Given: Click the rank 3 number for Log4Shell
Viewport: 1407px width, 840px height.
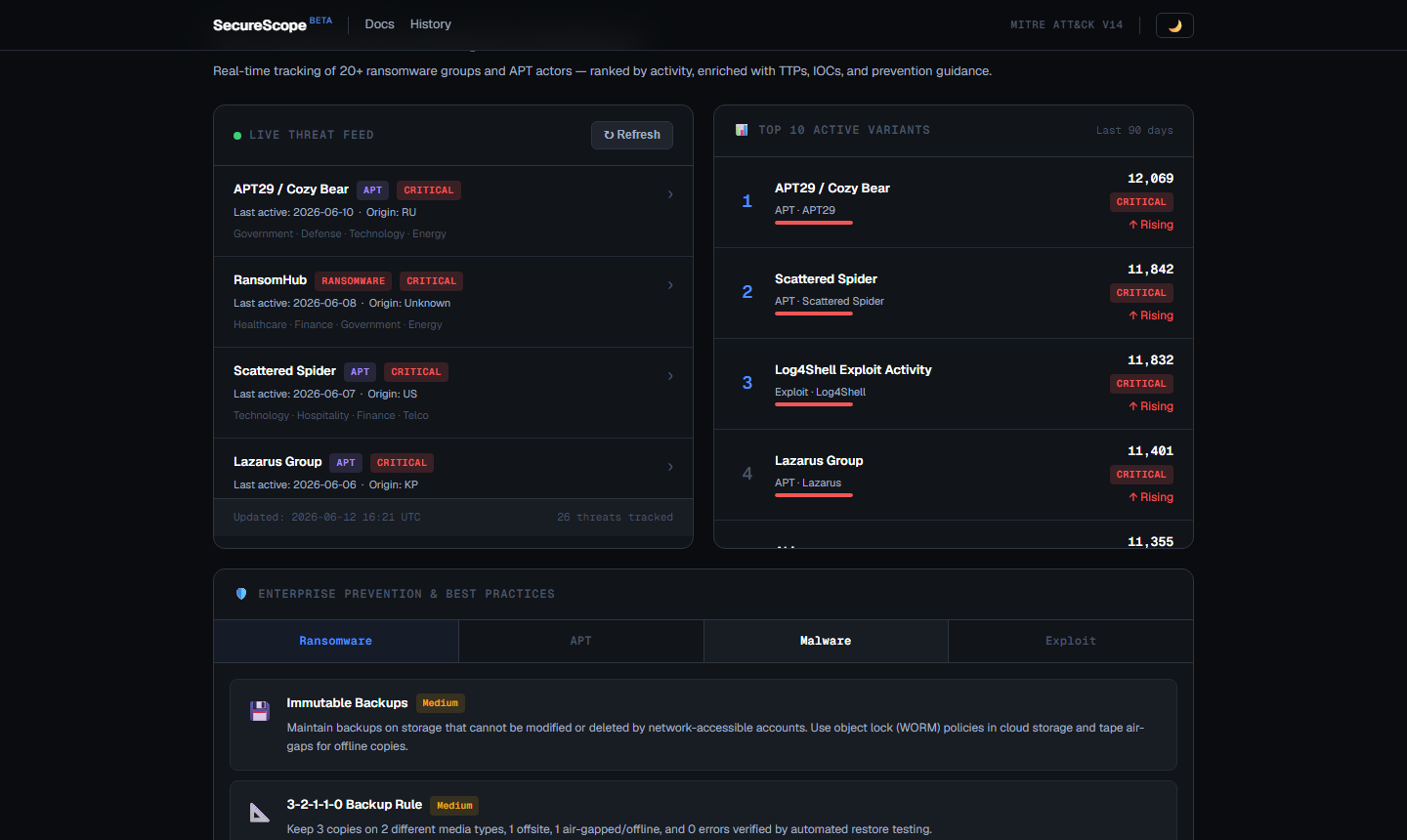Looking at the screenshot, I should click(747, 383).
